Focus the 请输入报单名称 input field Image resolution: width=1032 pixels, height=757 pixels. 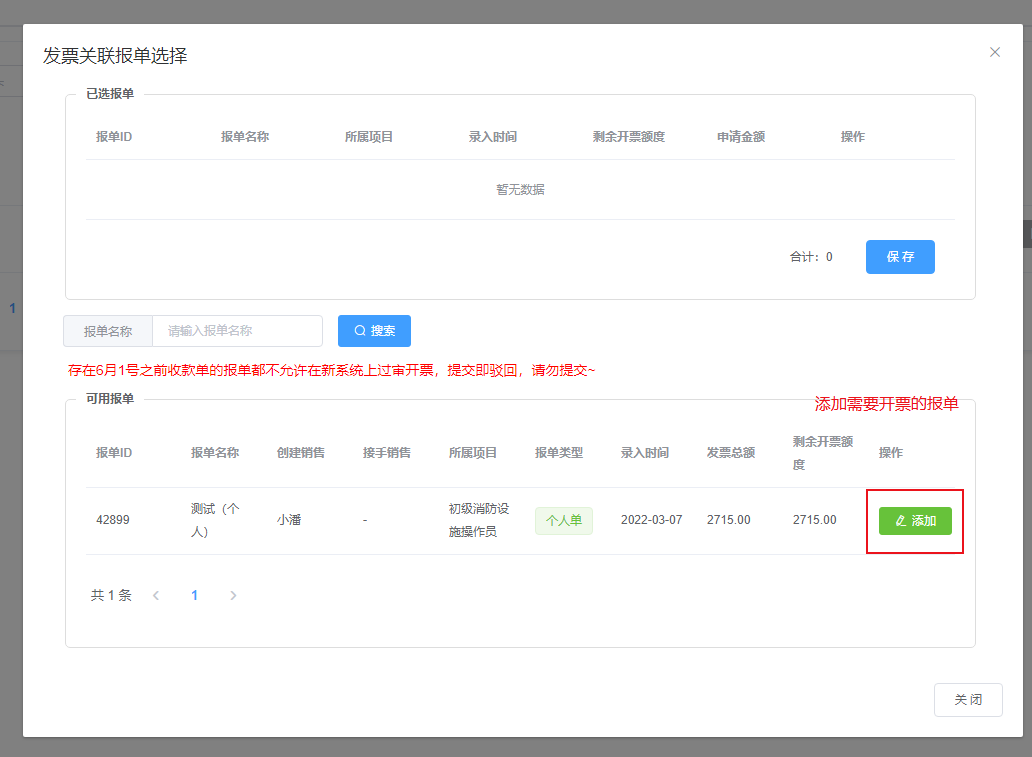coord(237,331)
